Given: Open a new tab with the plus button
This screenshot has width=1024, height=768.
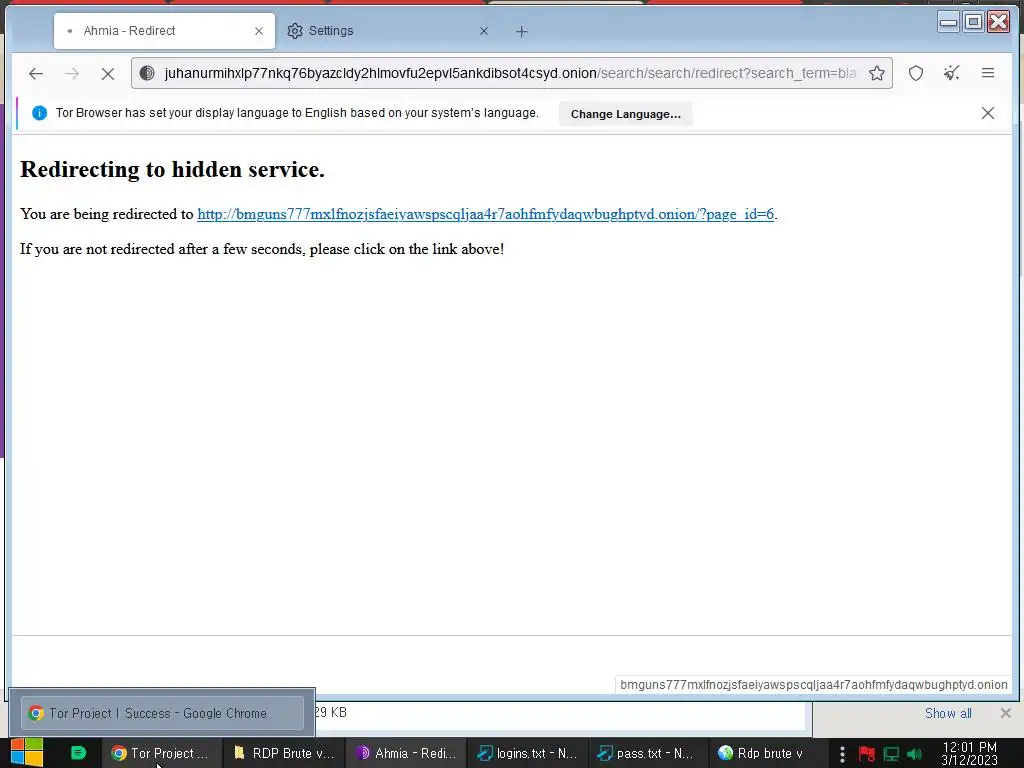Looking at the screenshot, I should (521, 31).
